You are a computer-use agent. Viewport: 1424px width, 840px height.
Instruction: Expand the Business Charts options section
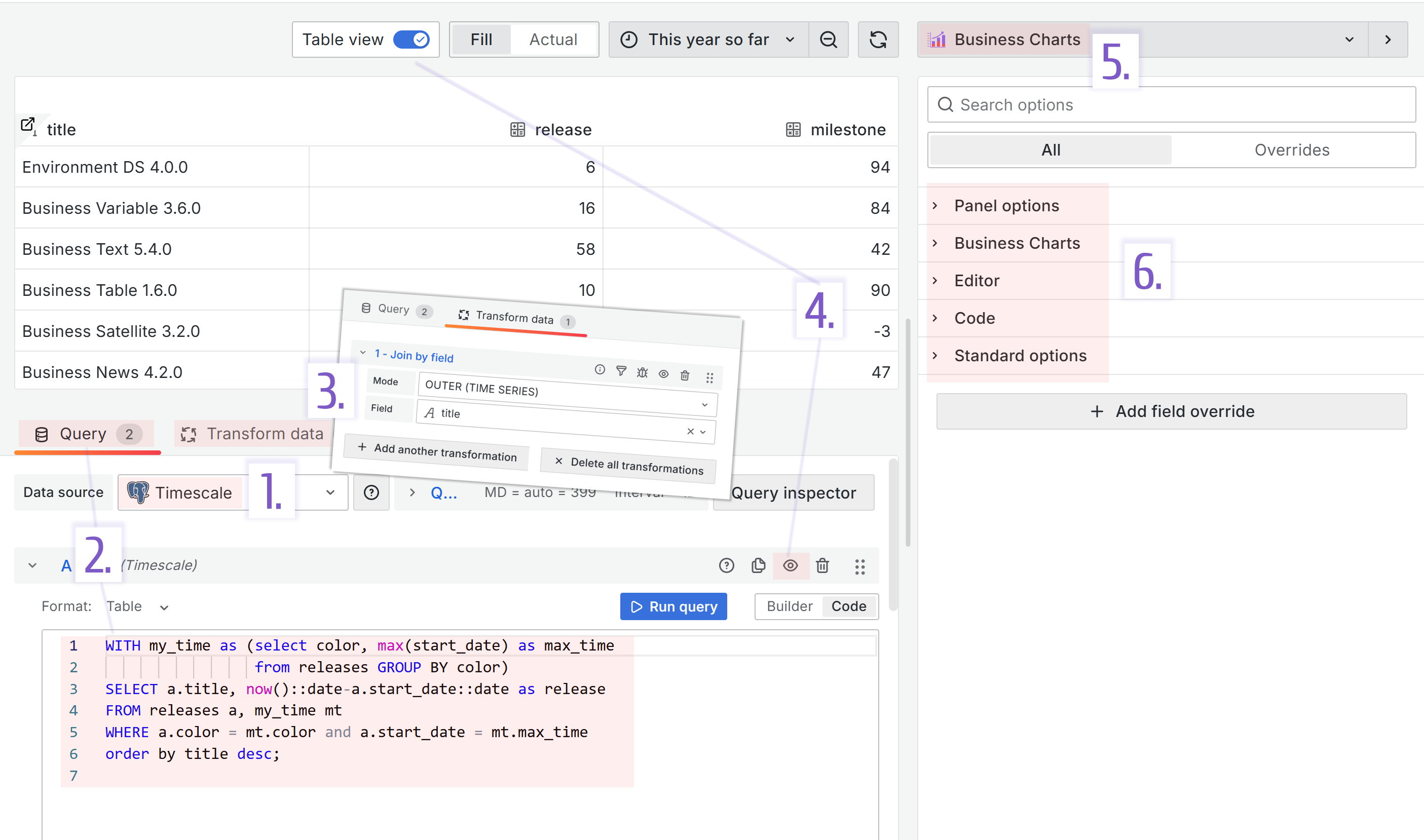coord(1017,243)
